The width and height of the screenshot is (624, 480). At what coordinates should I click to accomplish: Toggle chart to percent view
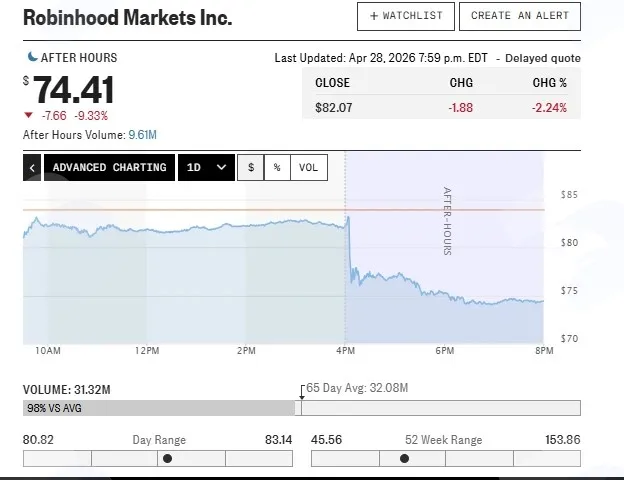(x=277, y=168)
